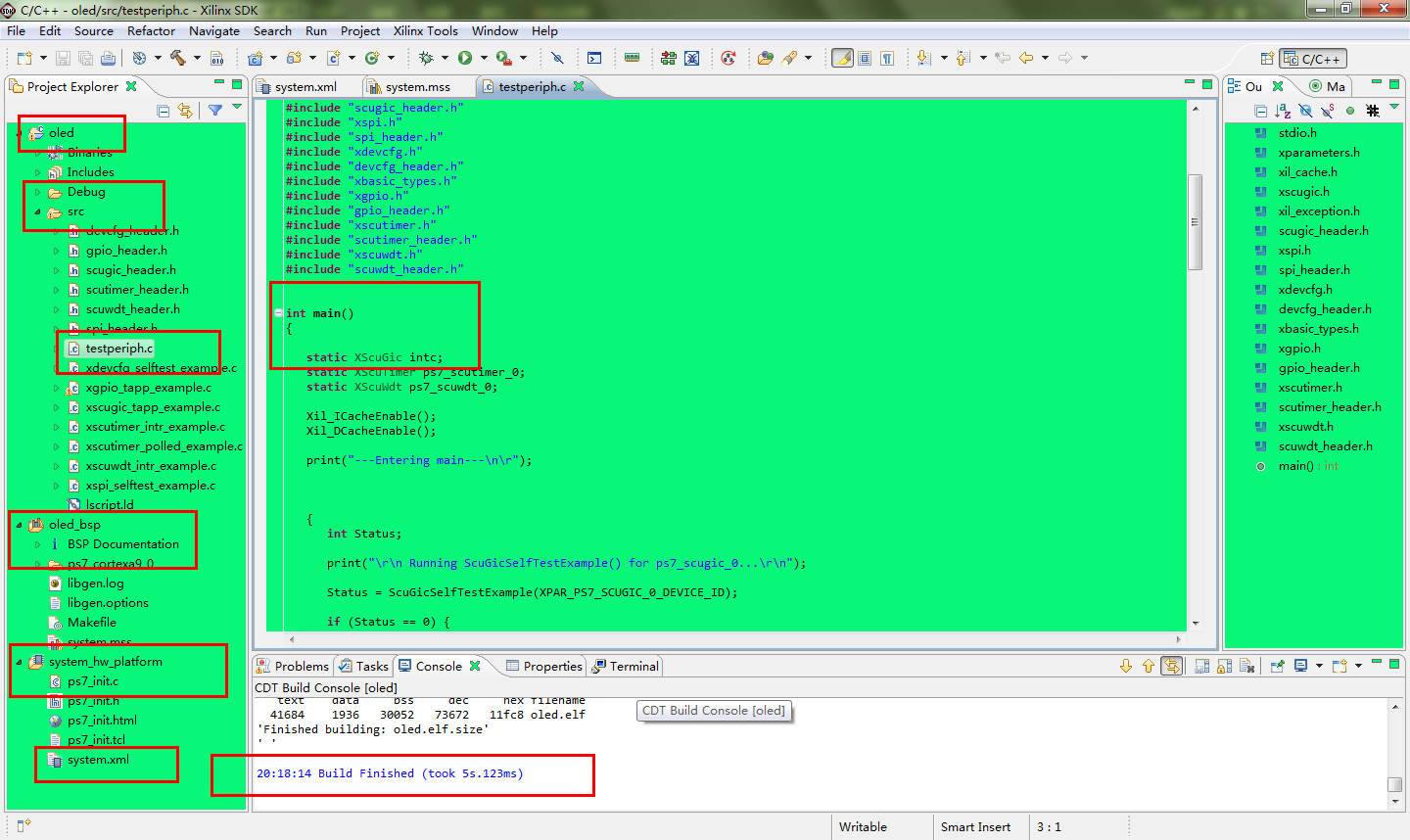Click the Debug bug icon in toolbar
1410x840 pixels.
click(x=426, y=58)
